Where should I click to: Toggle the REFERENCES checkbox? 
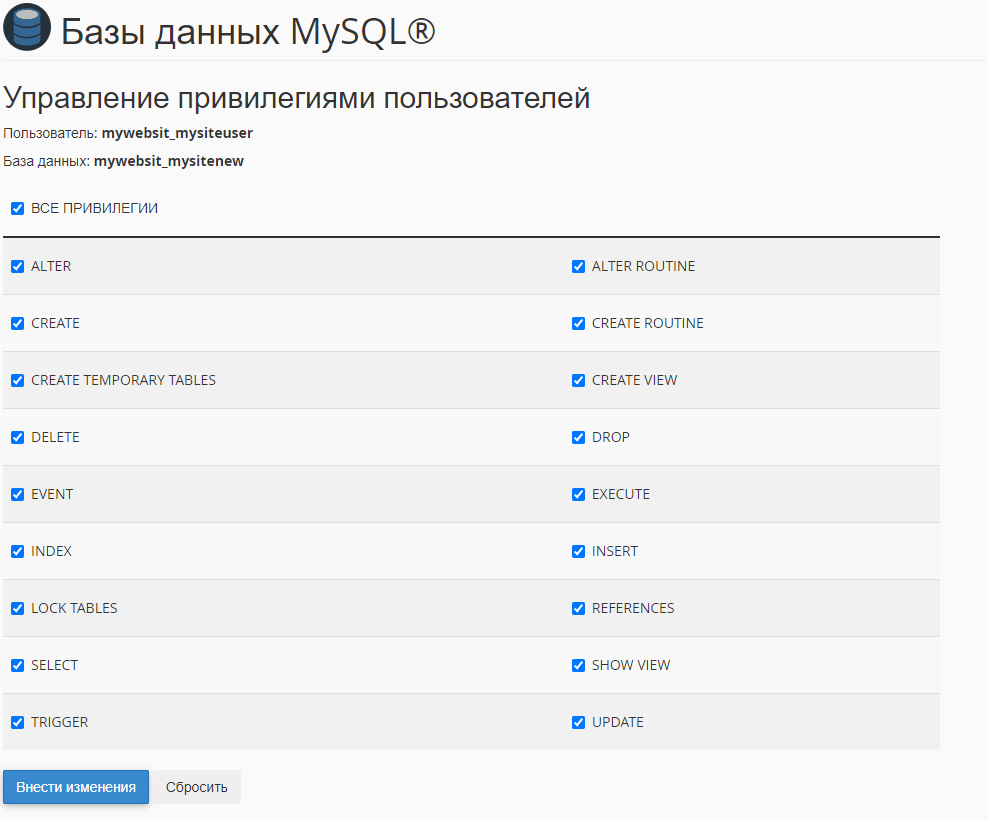pyautogui.click(x=578, y=609)
